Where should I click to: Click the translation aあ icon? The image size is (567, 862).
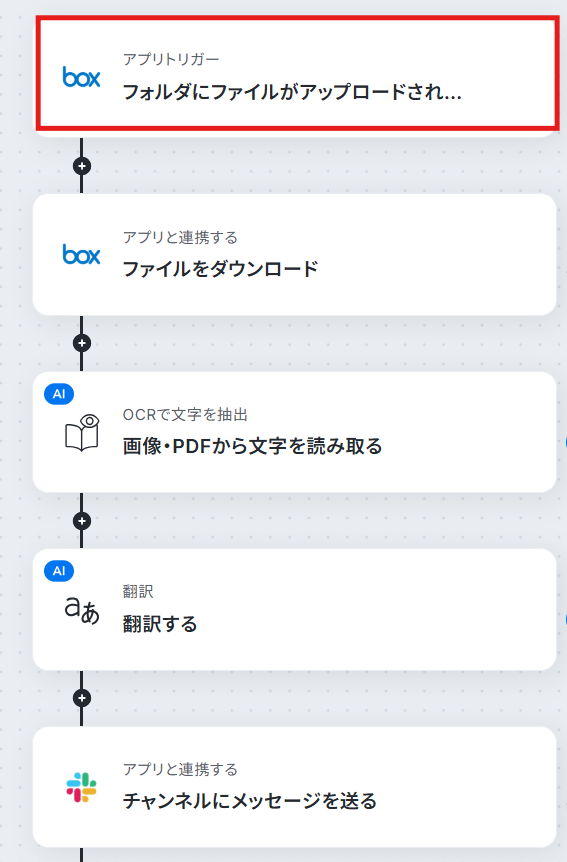coord(82,611)
